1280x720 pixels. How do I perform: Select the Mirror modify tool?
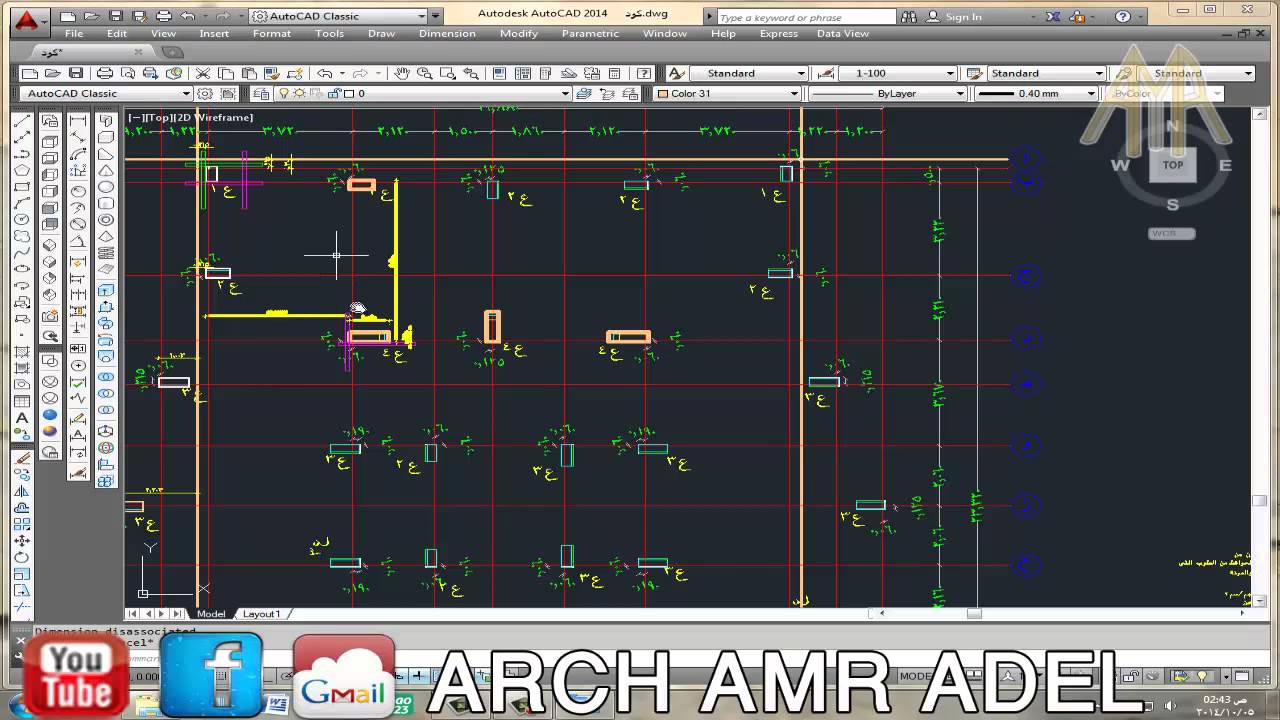[22, 492]
